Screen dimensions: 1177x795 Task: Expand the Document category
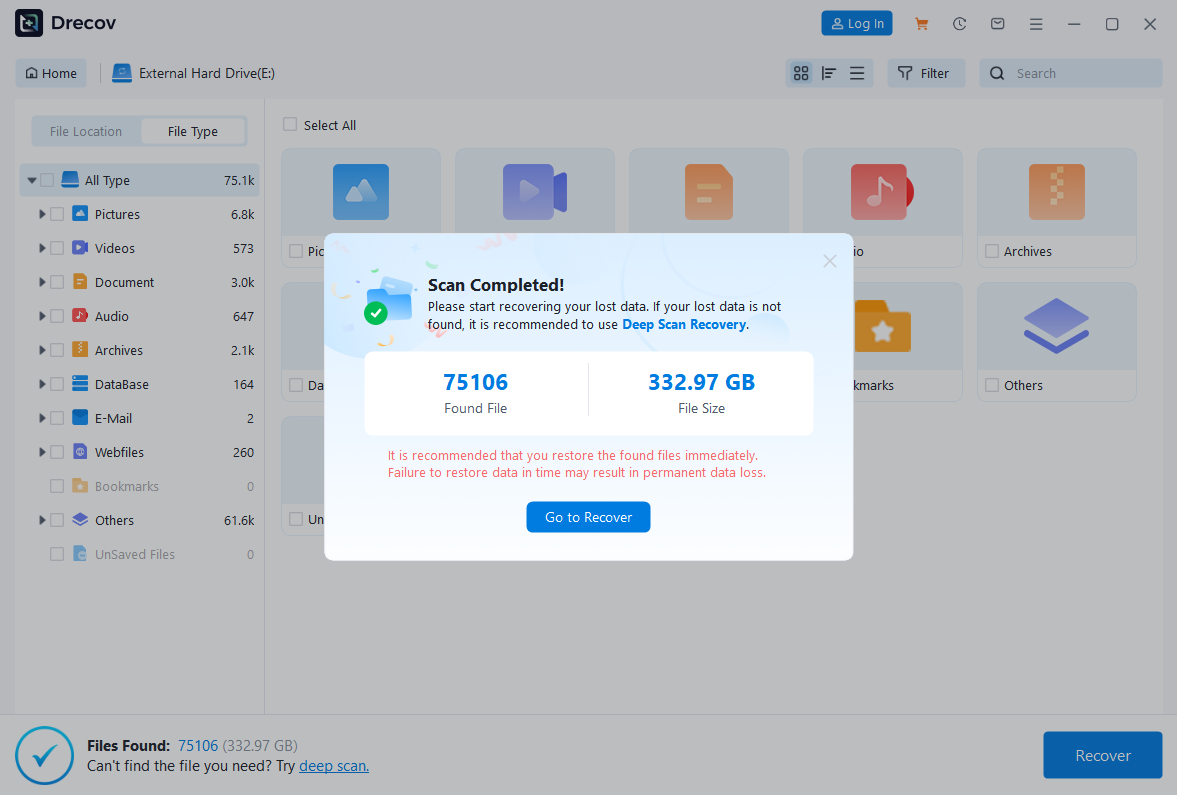[41, 281]
